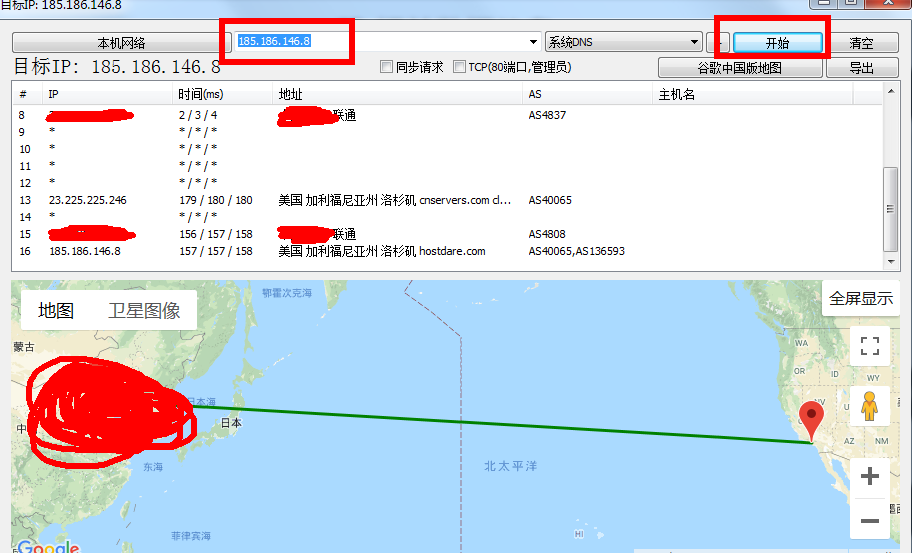This screenshot has height=553, width=912.
Task: Click the 本机网络 button
Action: coord(122,43)
